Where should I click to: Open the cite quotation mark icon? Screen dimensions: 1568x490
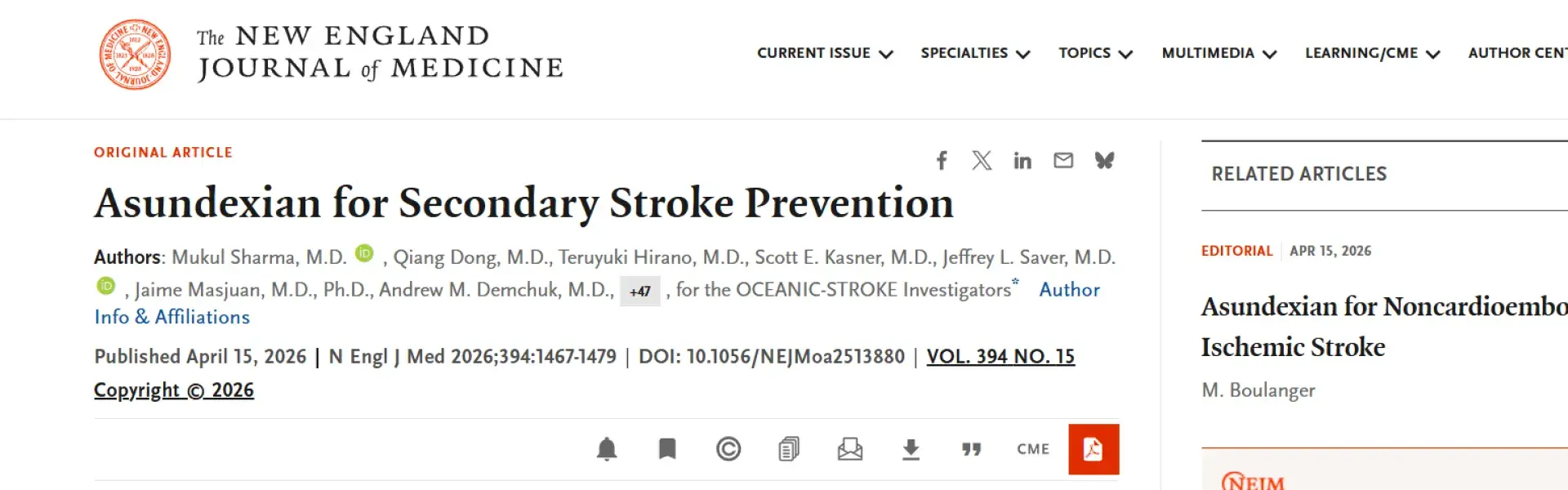[x=971, y=449]
